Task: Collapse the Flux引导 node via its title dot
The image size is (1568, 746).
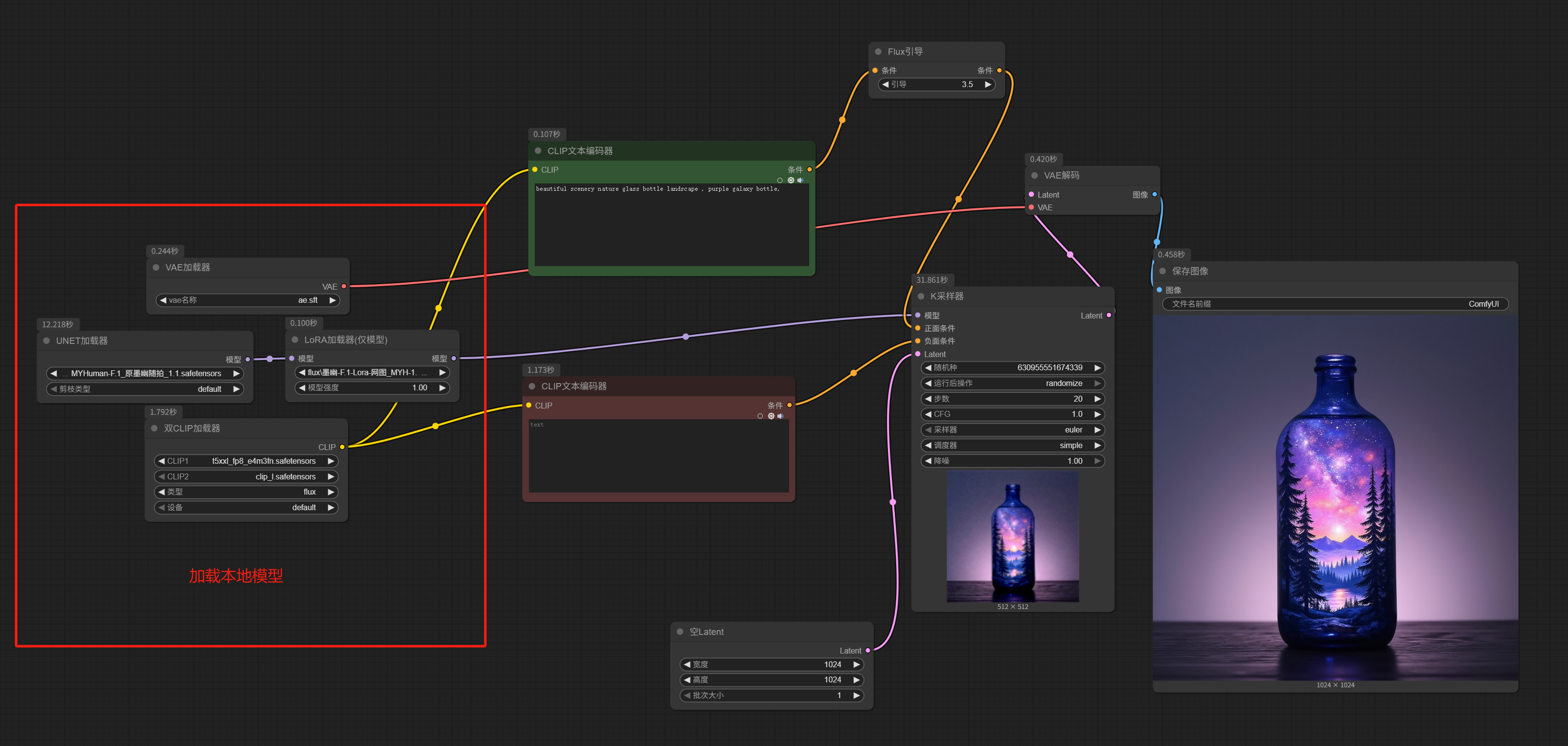Action: (878, 52)
